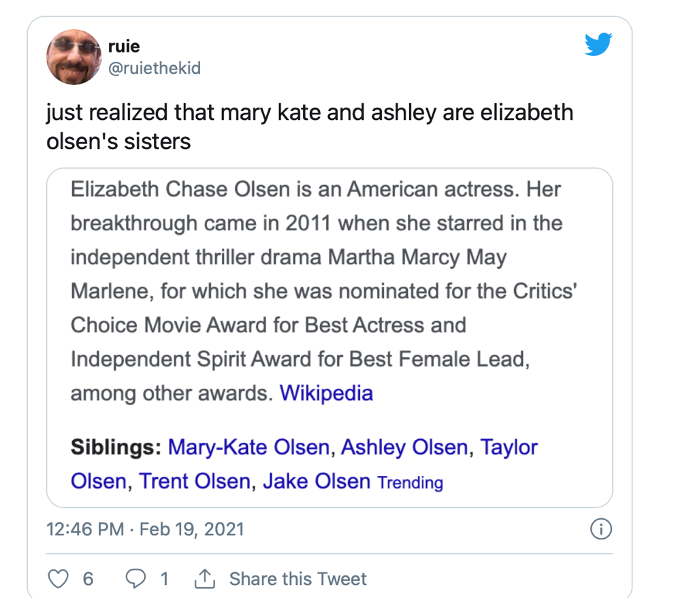Like the tweet with heart icon
The height and width of the screenshot is (600, 675).
click(x=58, y=578)
